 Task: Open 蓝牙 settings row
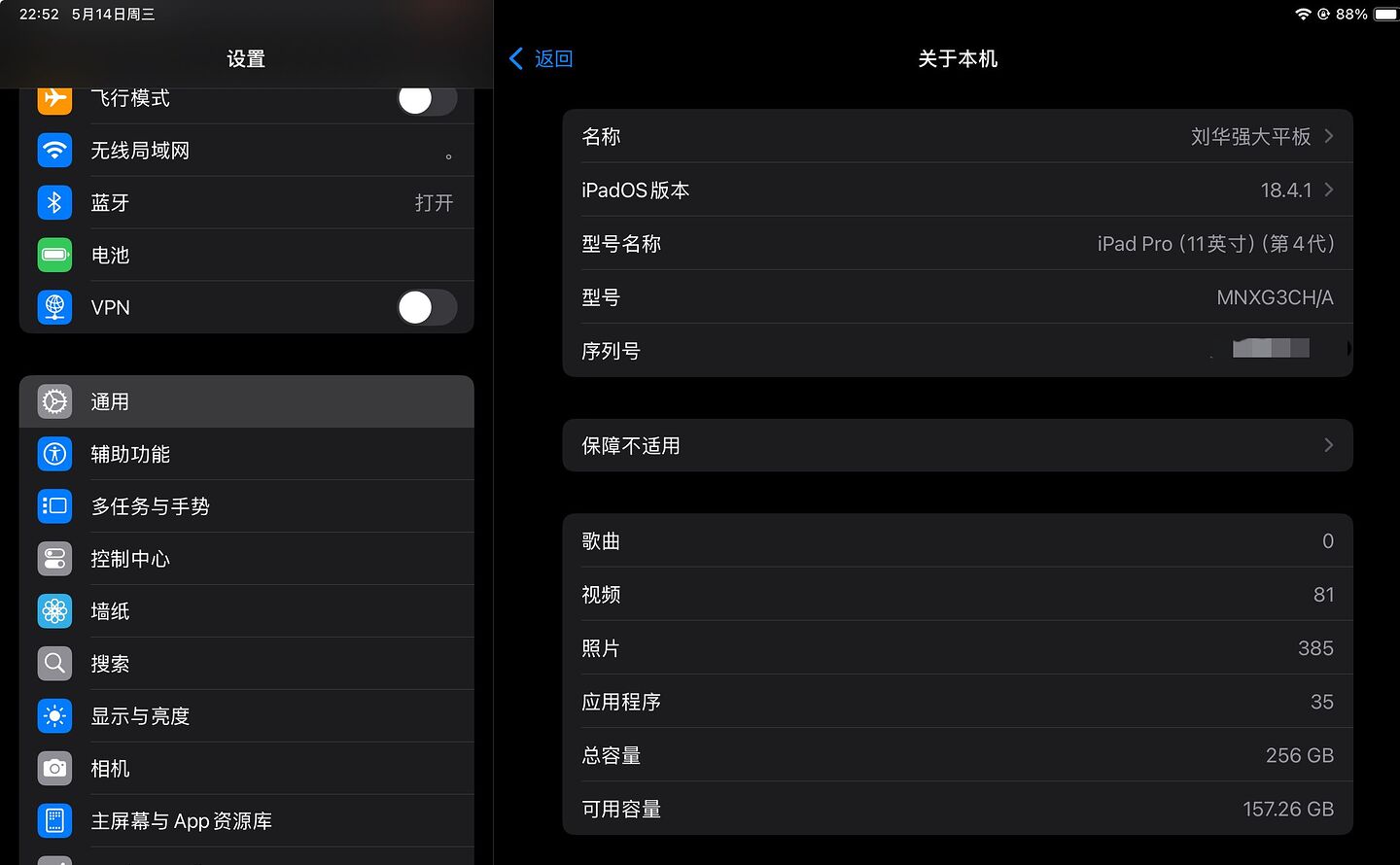[247, 203]
